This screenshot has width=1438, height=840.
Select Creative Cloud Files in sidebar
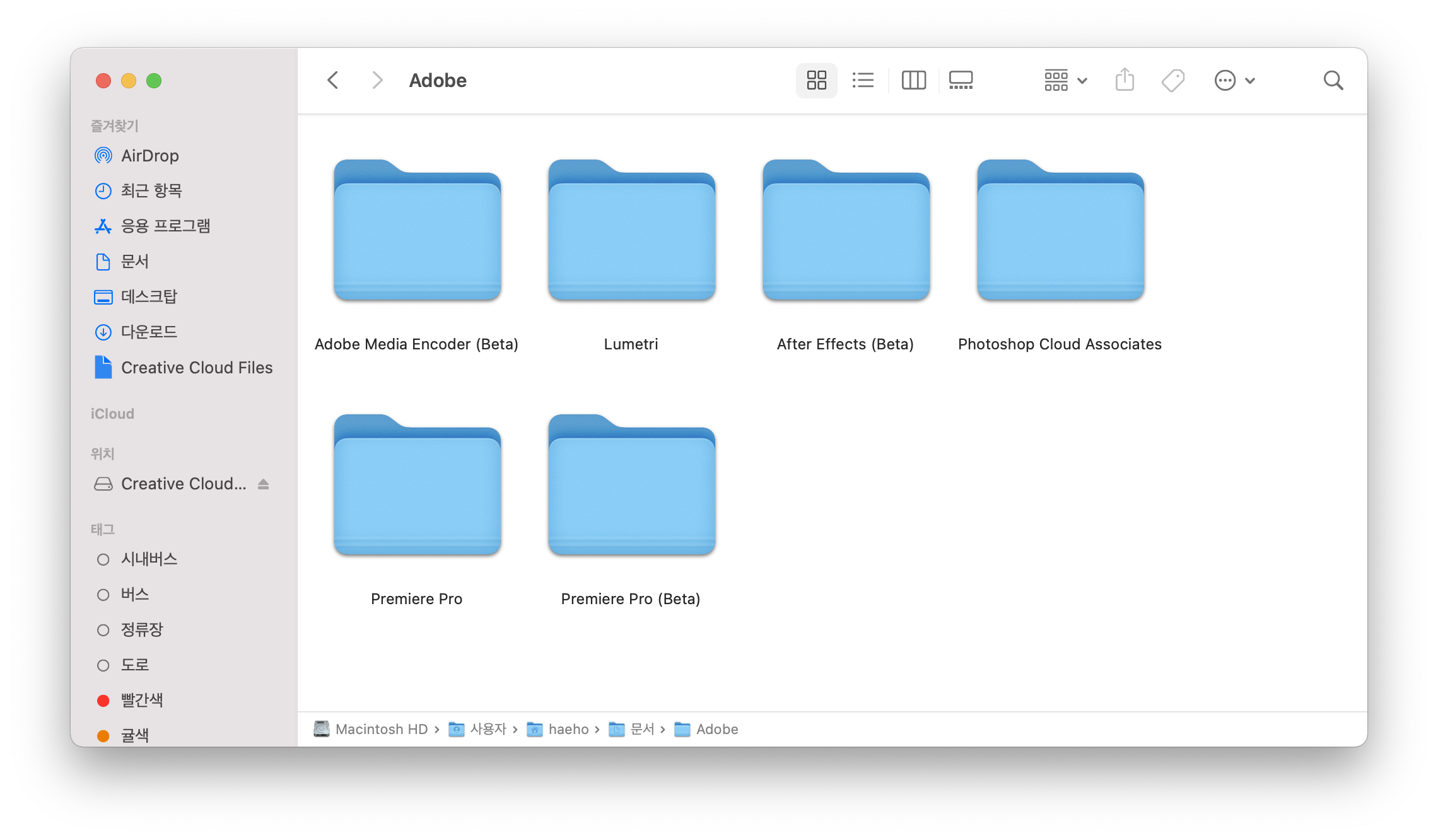pos(196,368)
